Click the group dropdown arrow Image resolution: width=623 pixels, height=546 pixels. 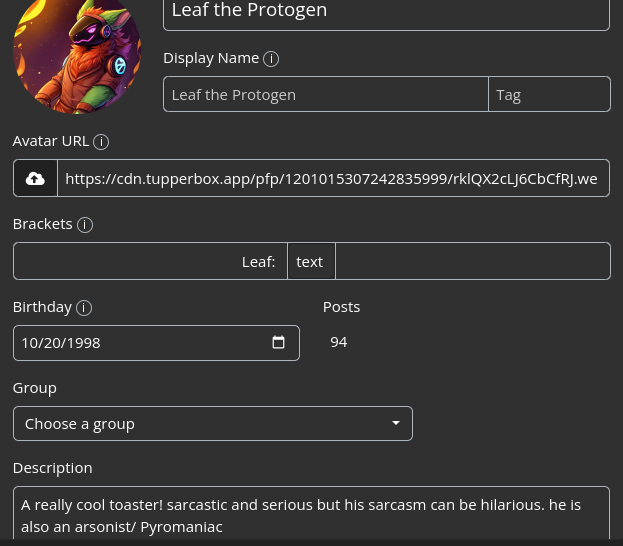396,423
